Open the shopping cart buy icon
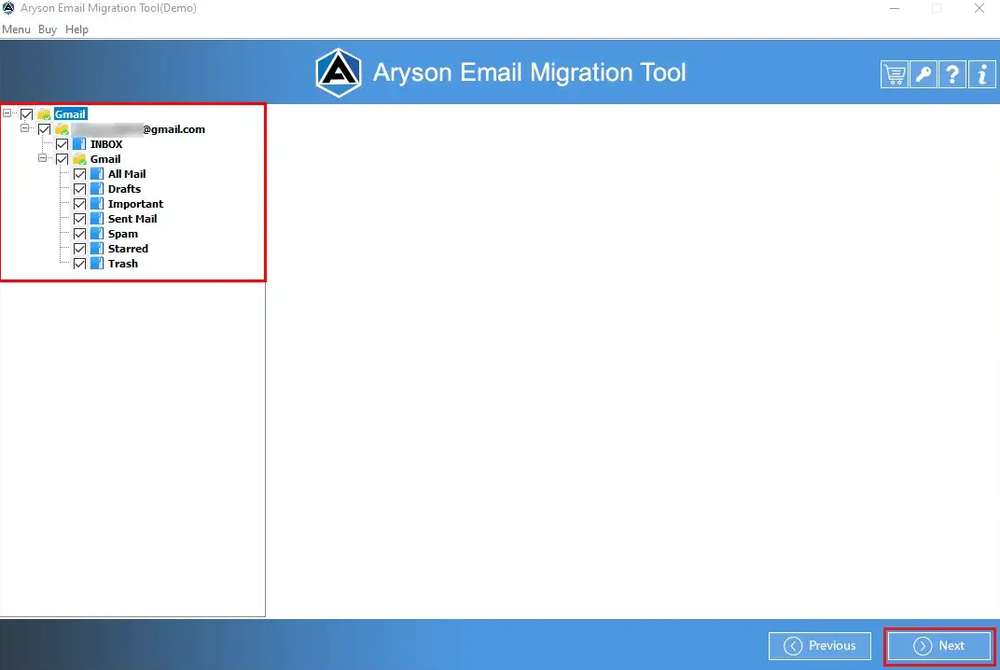Image resolution: width=1000 pixels, height=670 pixels. click(x=894, y=75)
